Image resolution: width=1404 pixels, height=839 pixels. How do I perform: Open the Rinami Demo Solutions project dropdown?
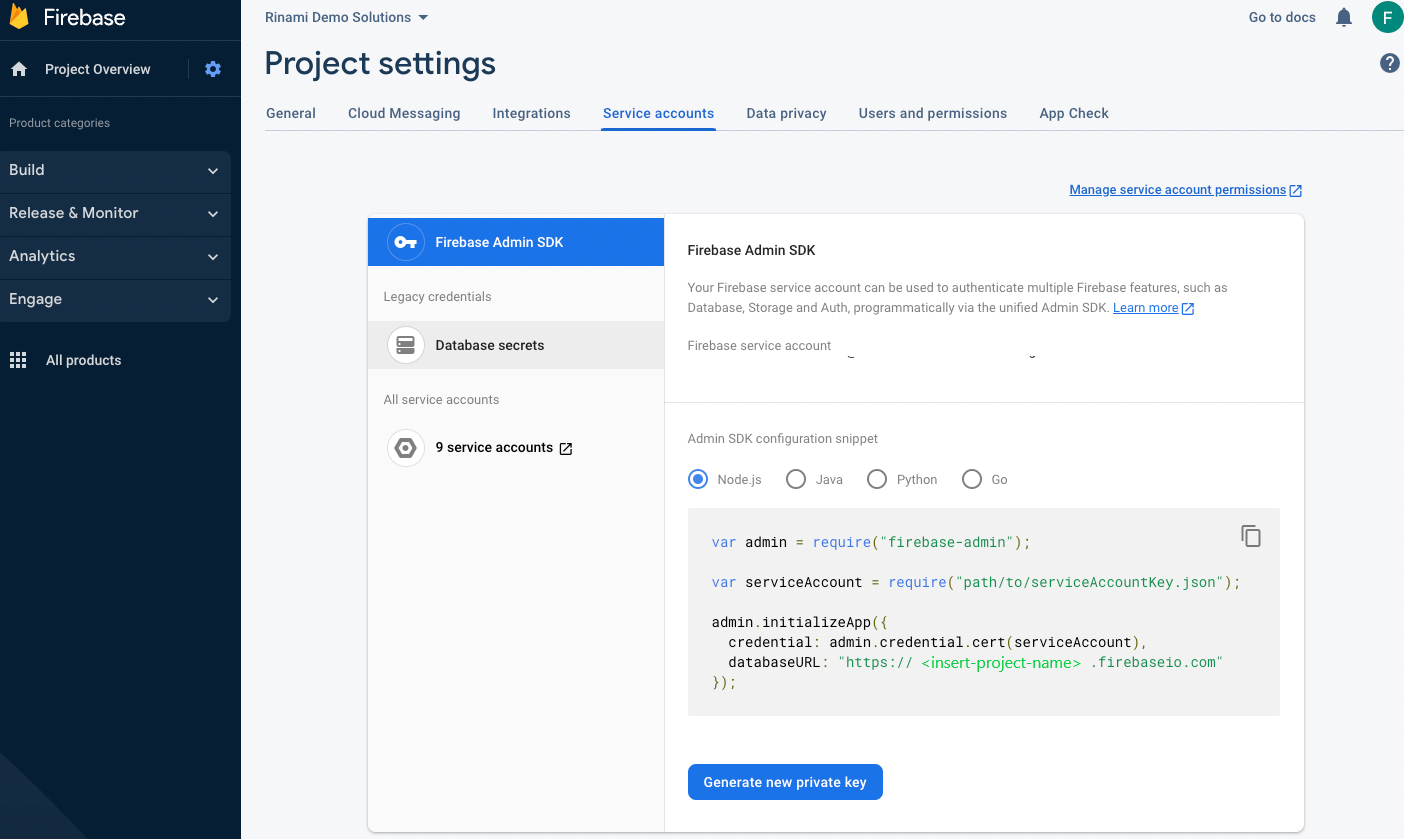(x=346, y=17)
